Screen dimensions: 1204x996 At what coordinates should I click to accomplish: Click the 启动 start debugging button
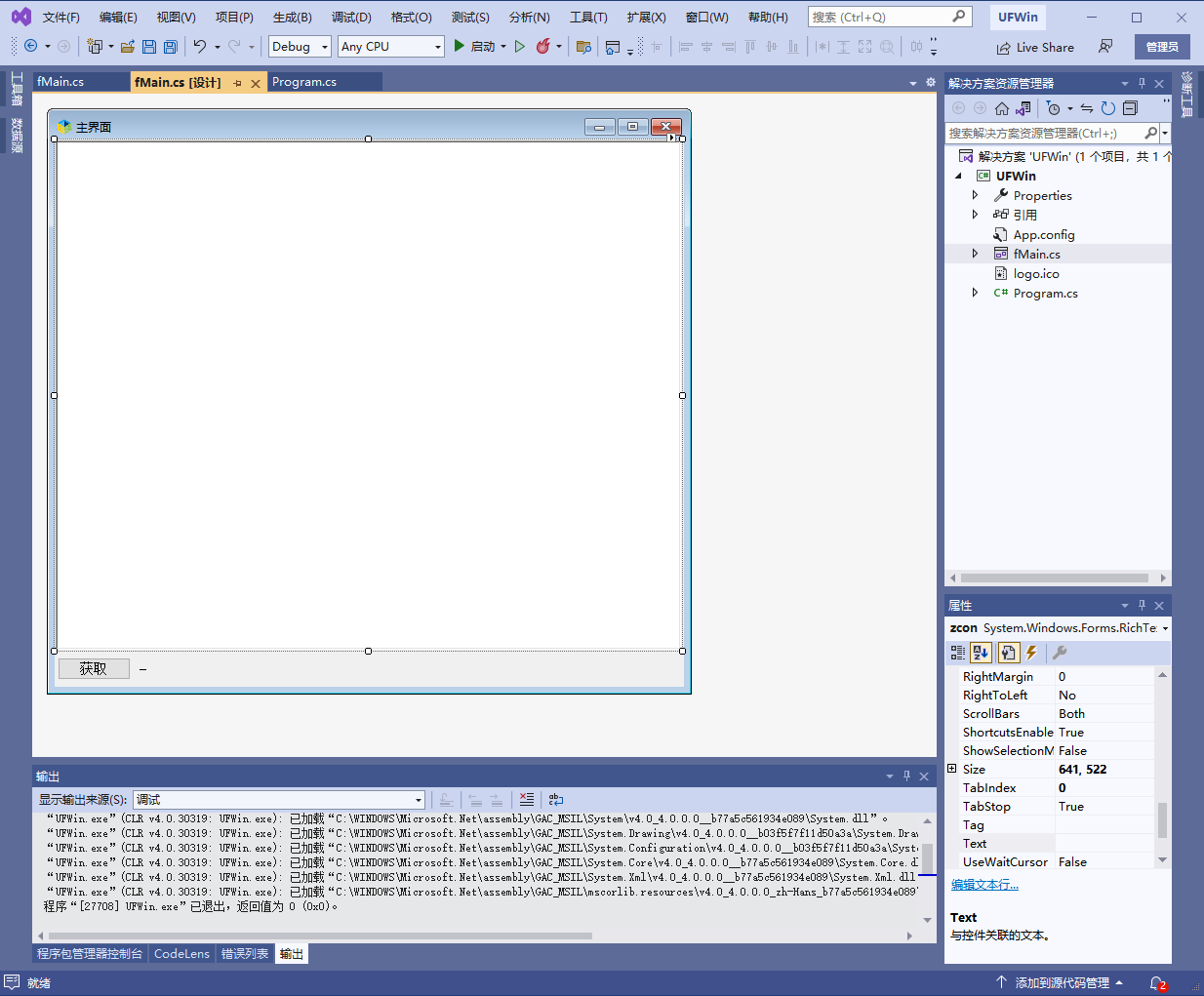pyautogui.click(x=477, y=46)
